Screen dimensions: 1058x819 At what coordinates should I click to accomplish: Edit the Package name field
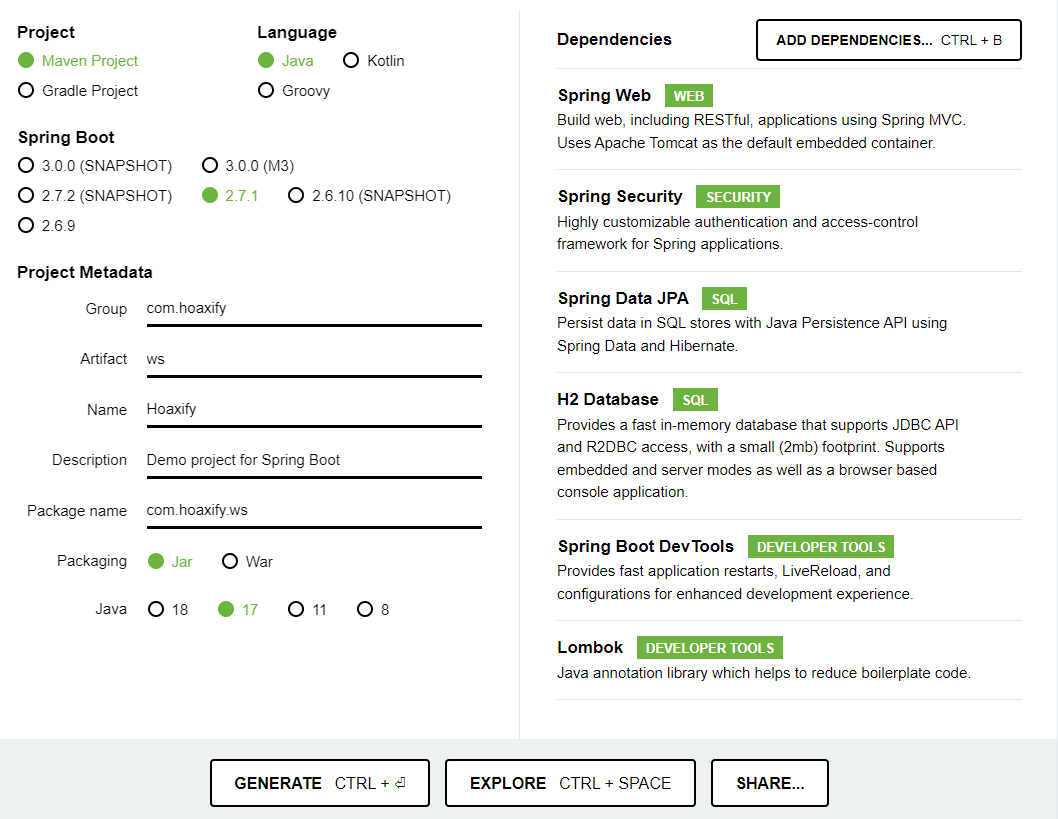point(313,511)
